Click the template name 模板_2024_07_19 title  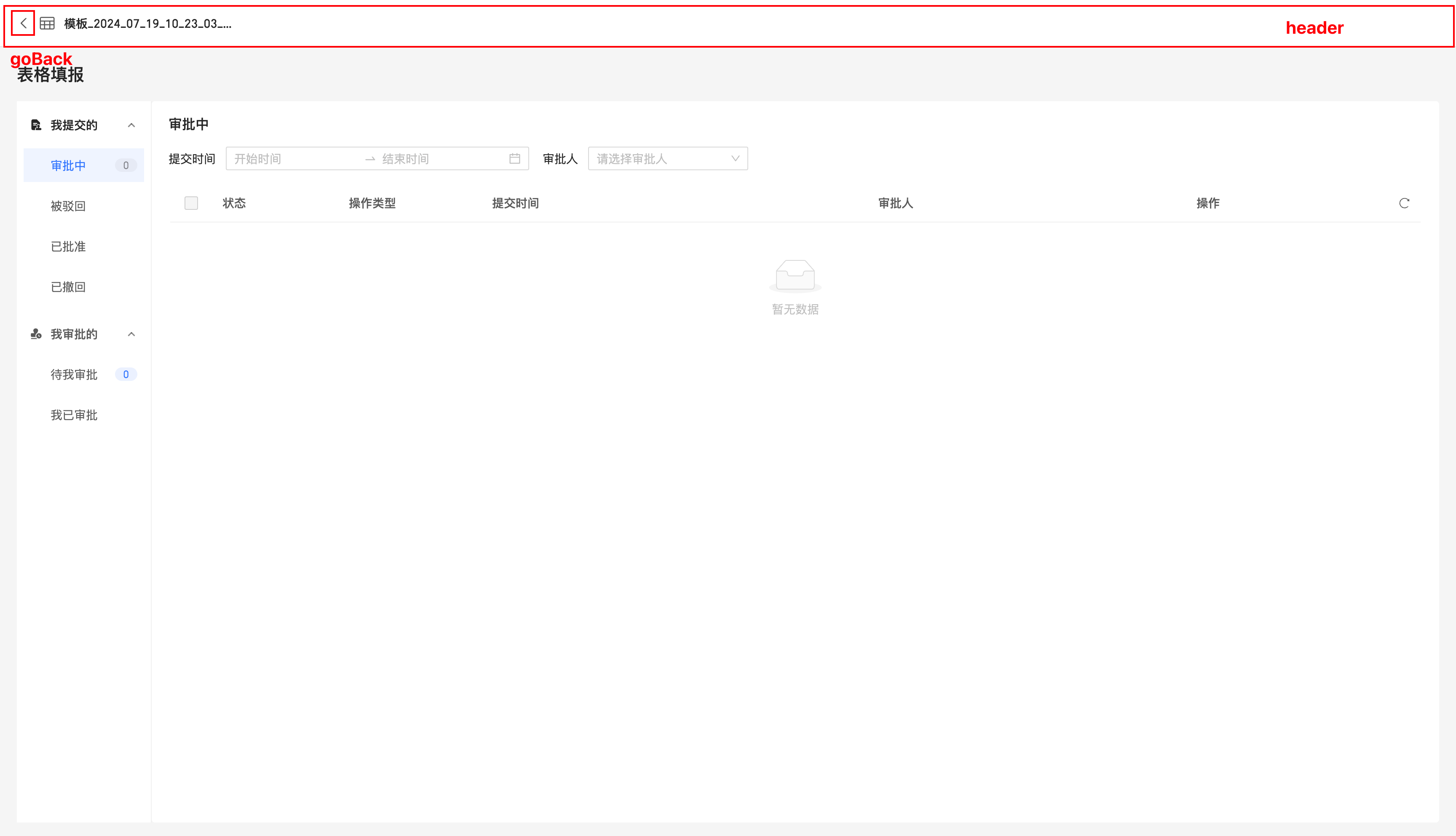pyautogui.click(x=147, y=24)
